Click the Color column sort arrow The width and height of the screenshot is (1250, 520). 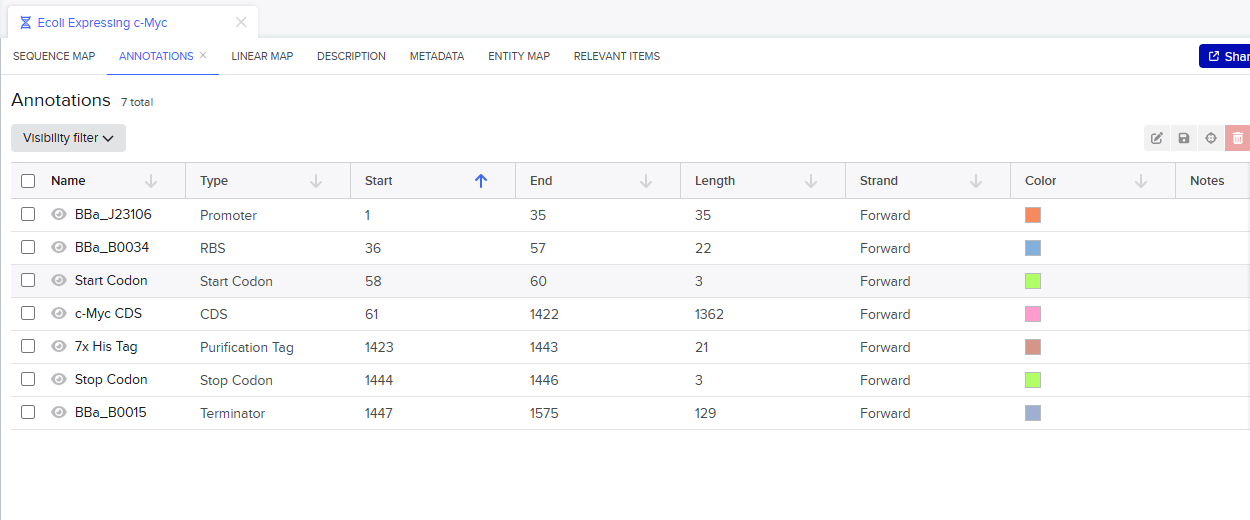pyautogui.click(x=1141, y=181)
